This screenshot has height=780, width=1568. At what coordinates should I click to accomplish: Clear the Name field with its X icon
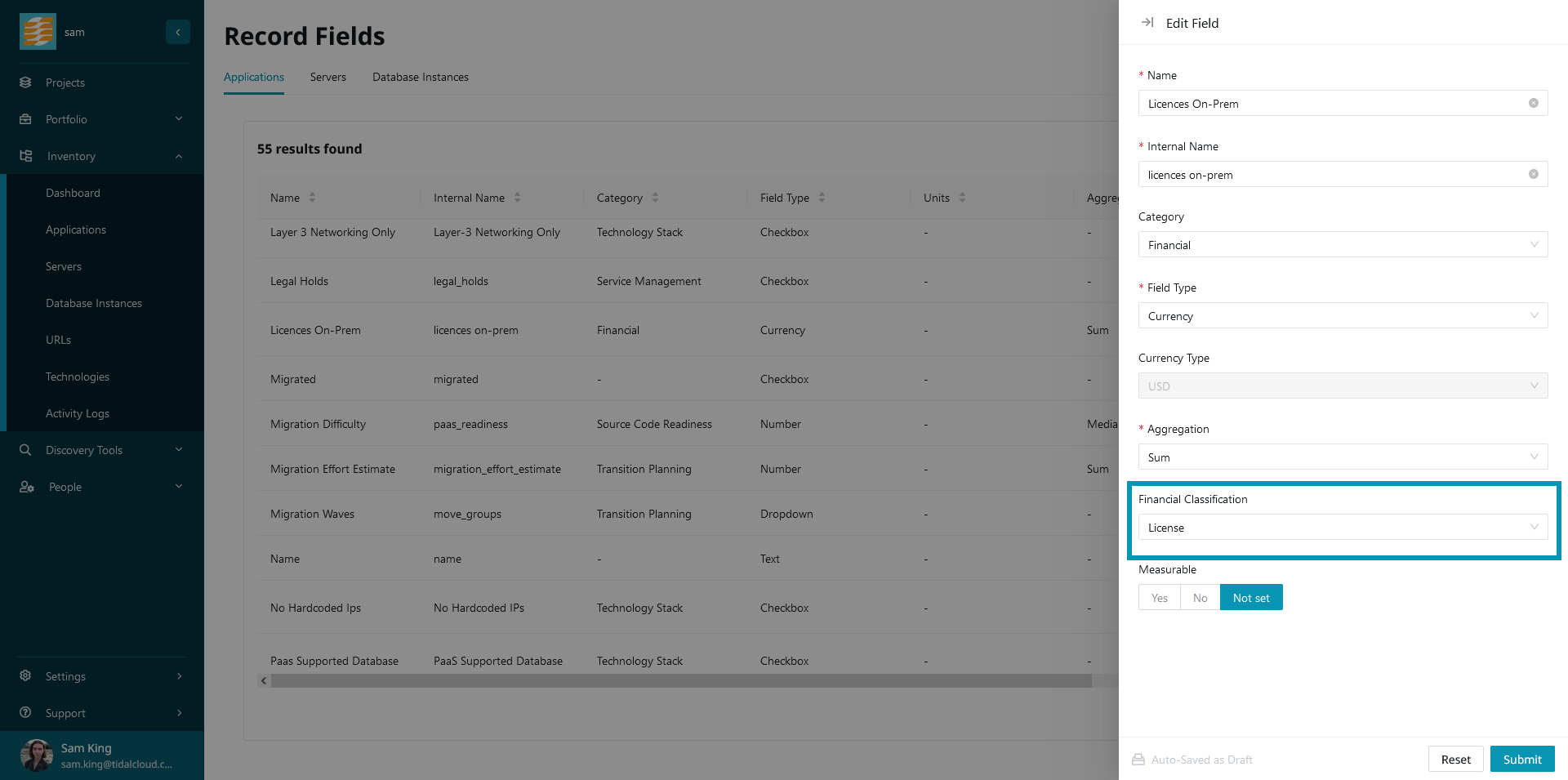click(x=1533, y=104)
